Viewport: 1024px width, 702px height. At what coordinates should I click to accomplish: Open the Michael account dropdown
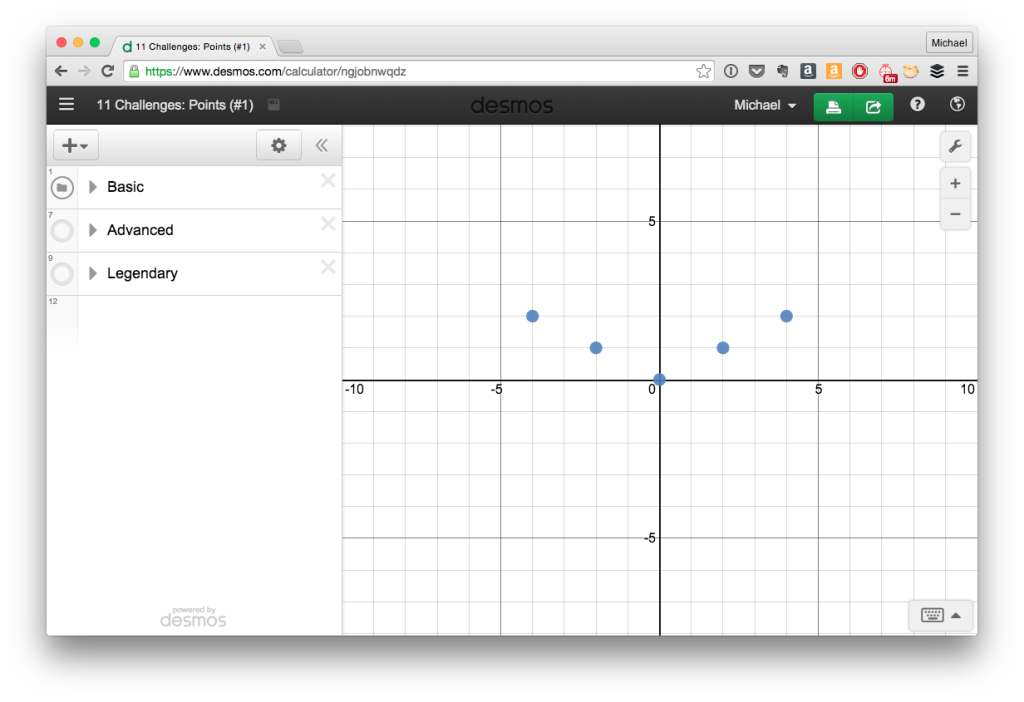pyautogui.click(x=765, y=105)
